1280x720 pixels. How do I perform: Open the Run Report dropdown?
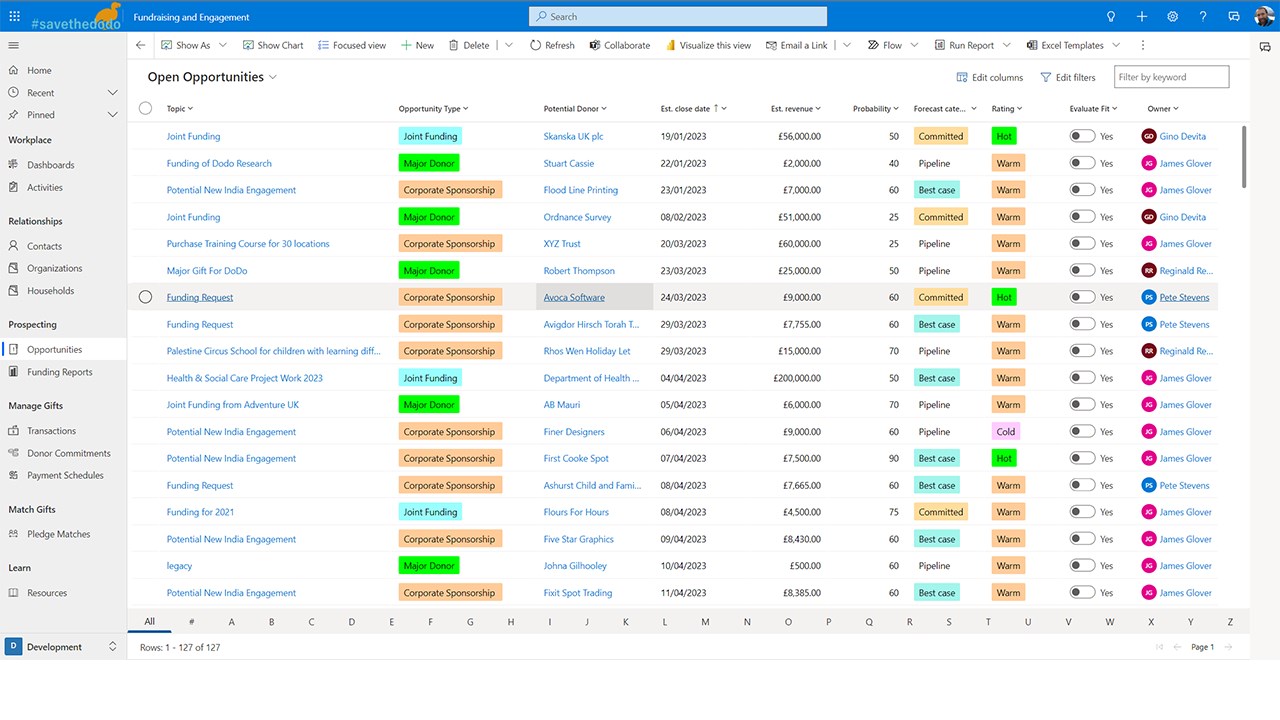(1006, 45)
